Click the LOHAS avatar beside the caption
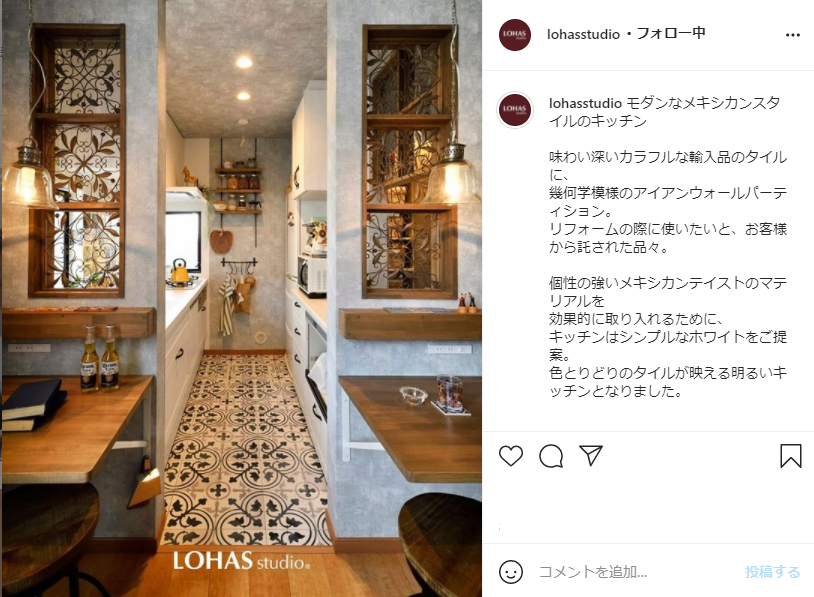Screen dimensions: 814x597 (514, 110)
